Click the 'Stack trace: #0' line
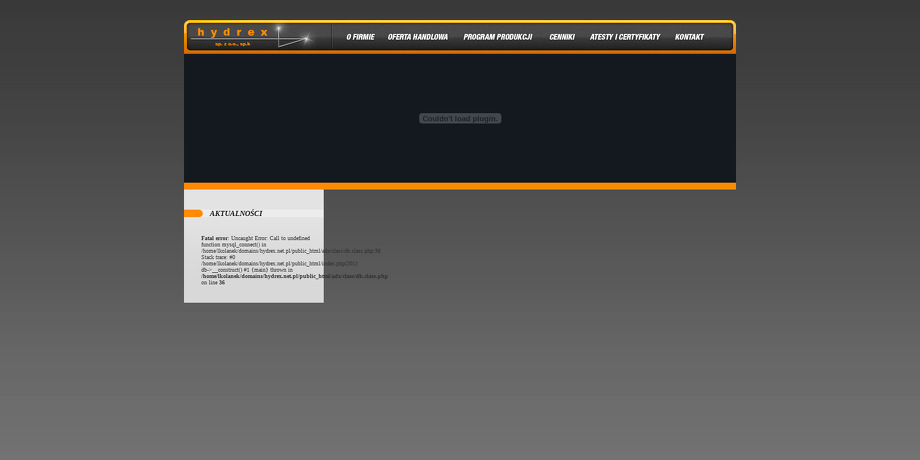The height and width of the screenshot is (460, 920). (x=218, y=257)
